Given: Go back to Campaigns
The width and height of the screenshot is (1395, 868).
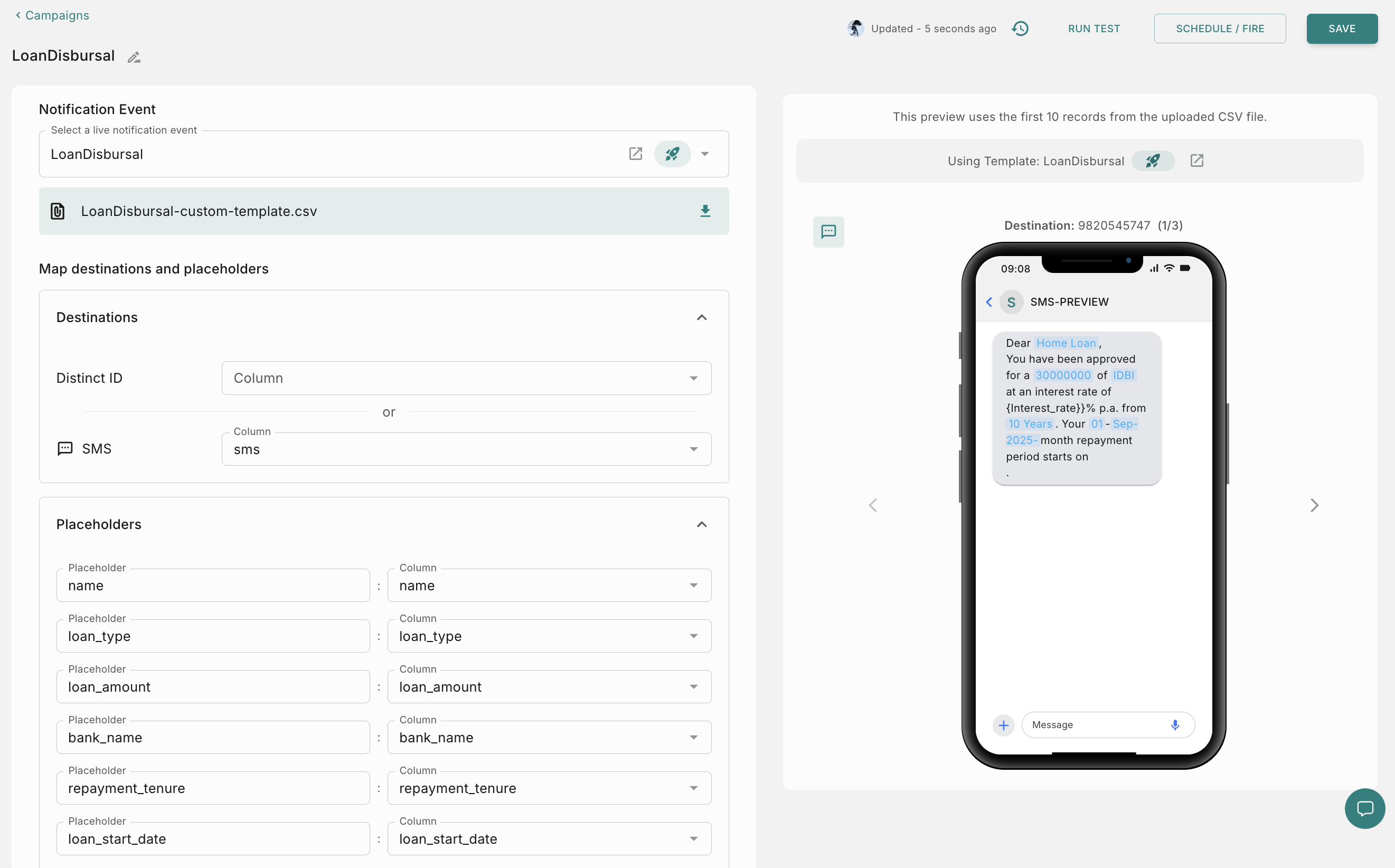Looking at the screenshot, I should point(52,15).
